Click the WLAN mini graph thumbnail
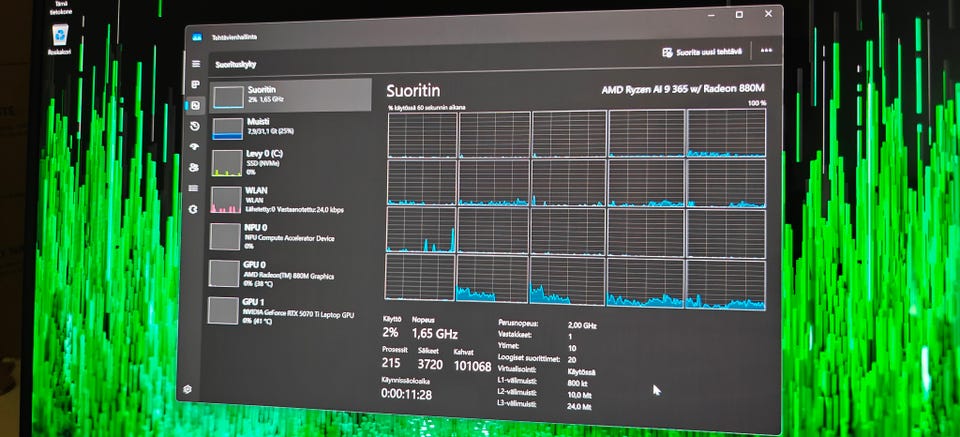Screen dimensions: 960x437 pos(226,200)
